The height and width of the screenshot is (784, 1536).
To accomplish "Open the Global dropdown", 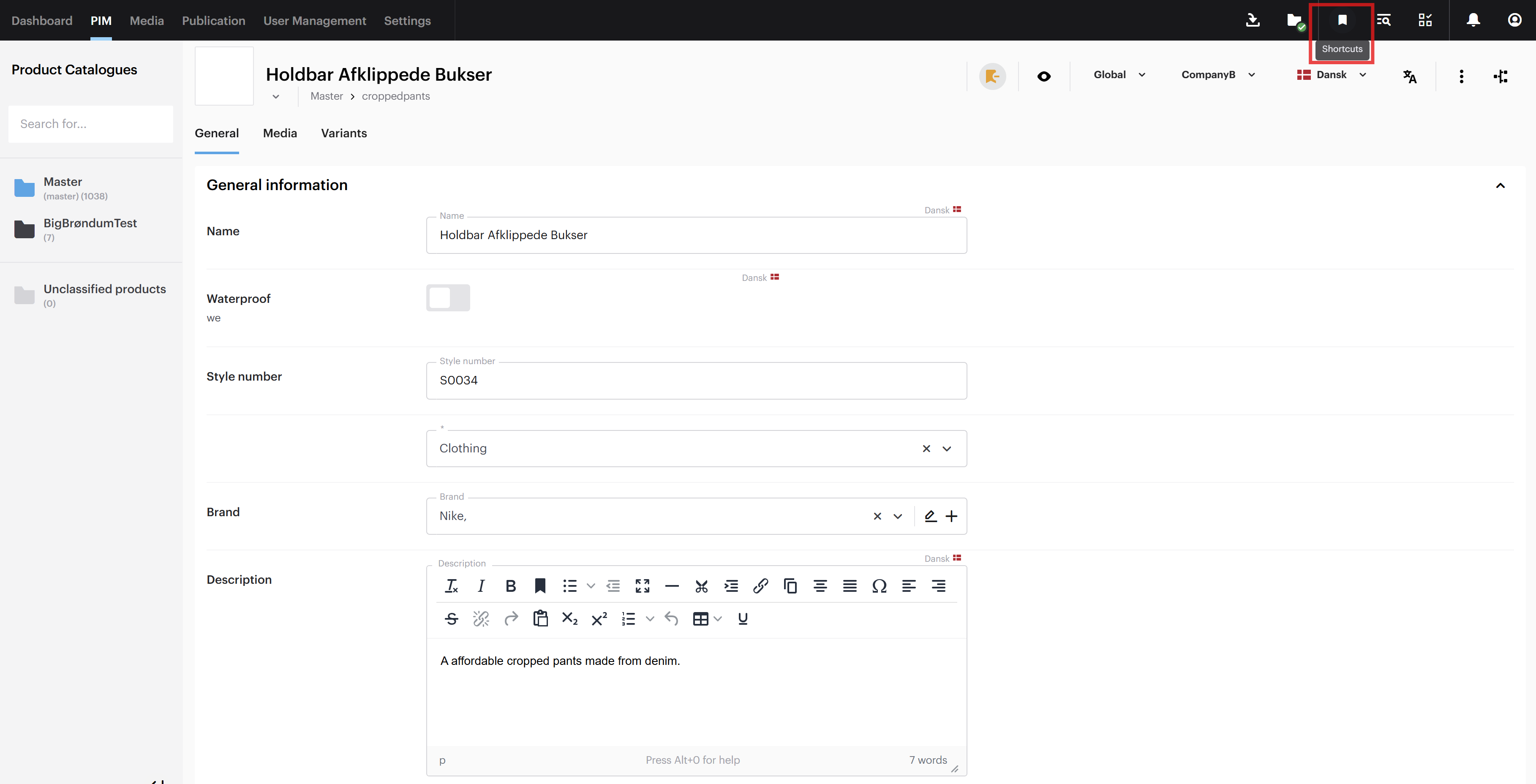I will click(1119, 75).
